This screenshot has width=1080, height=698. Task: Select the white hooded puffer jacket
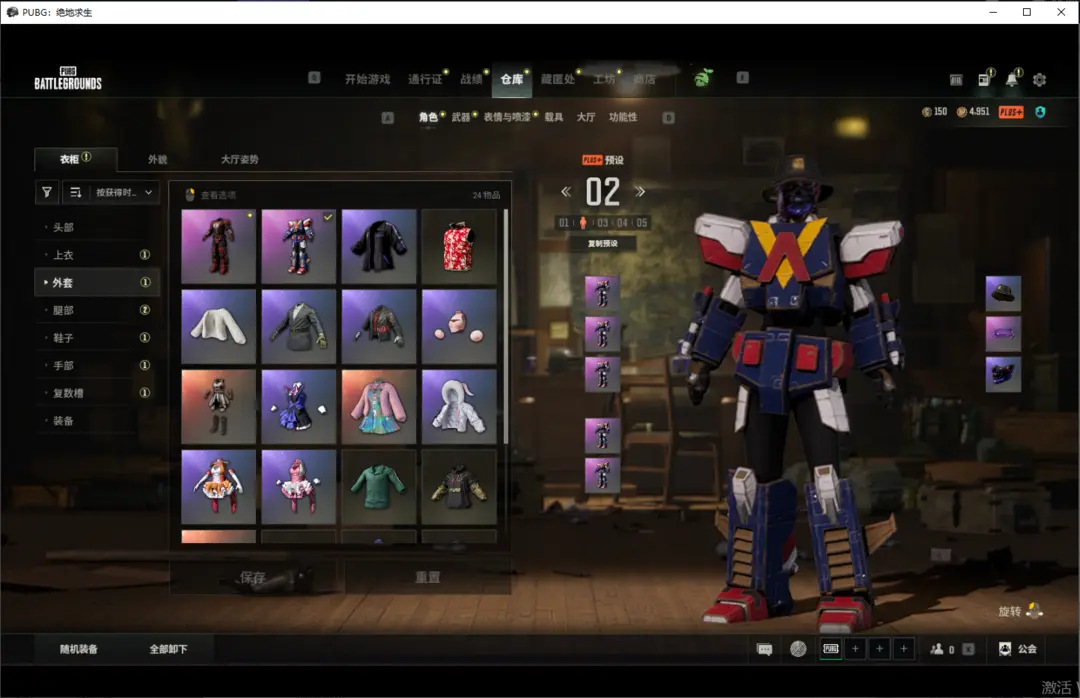click(x=459, y=407)
